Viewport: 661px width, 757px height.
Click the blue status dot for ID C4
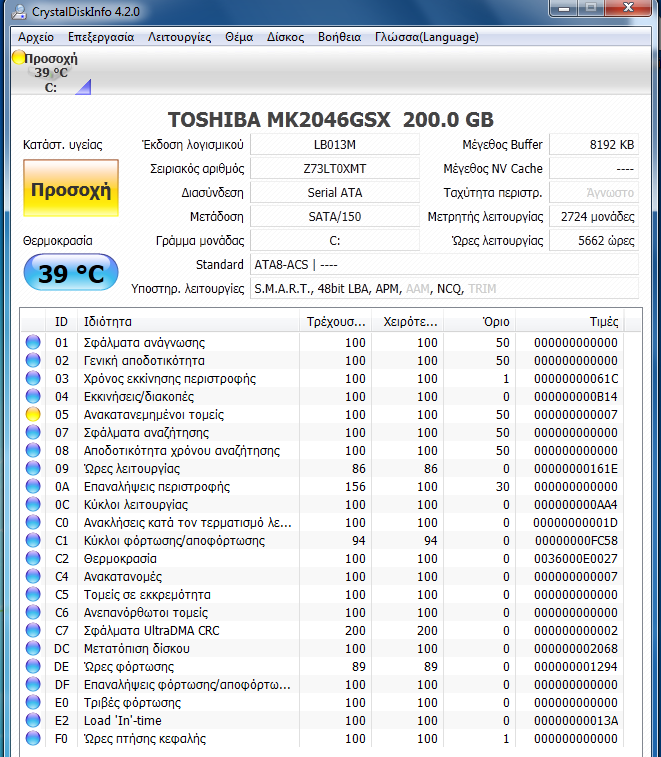click(x=33, y=576)
